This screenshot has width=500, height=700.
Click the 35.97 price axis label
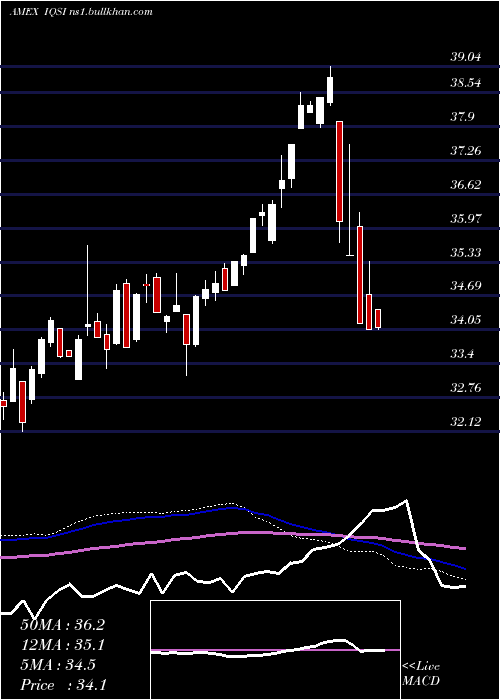coord(466,219)
